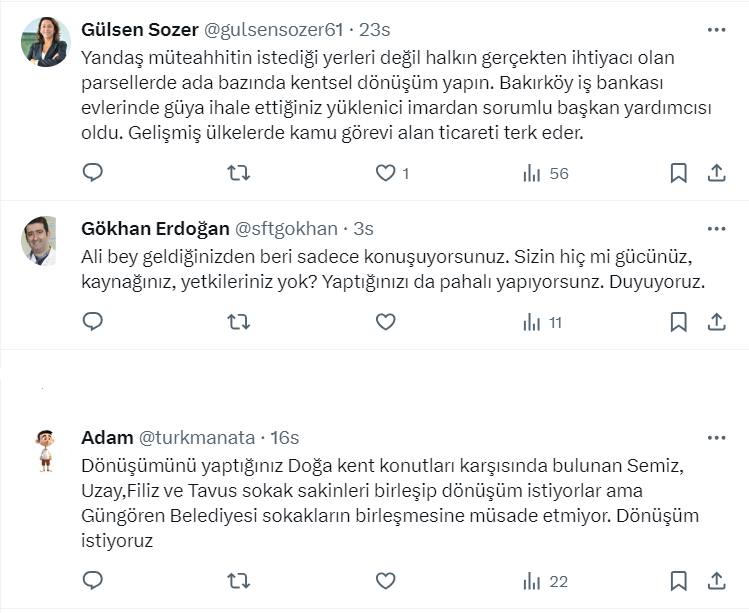Open the @sftgokhan handle link
The height and width of the screenshot is (613, 749).
point(286,228)
